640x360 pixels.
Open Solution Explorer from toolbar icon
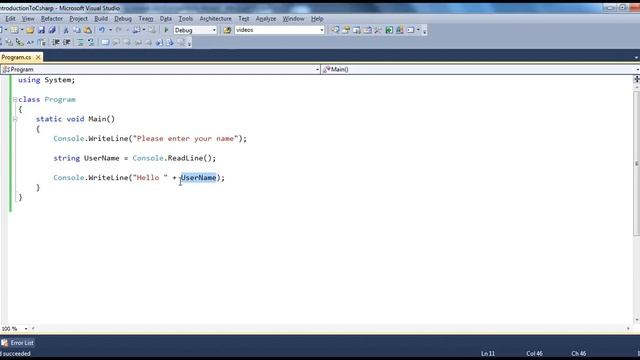335,30
